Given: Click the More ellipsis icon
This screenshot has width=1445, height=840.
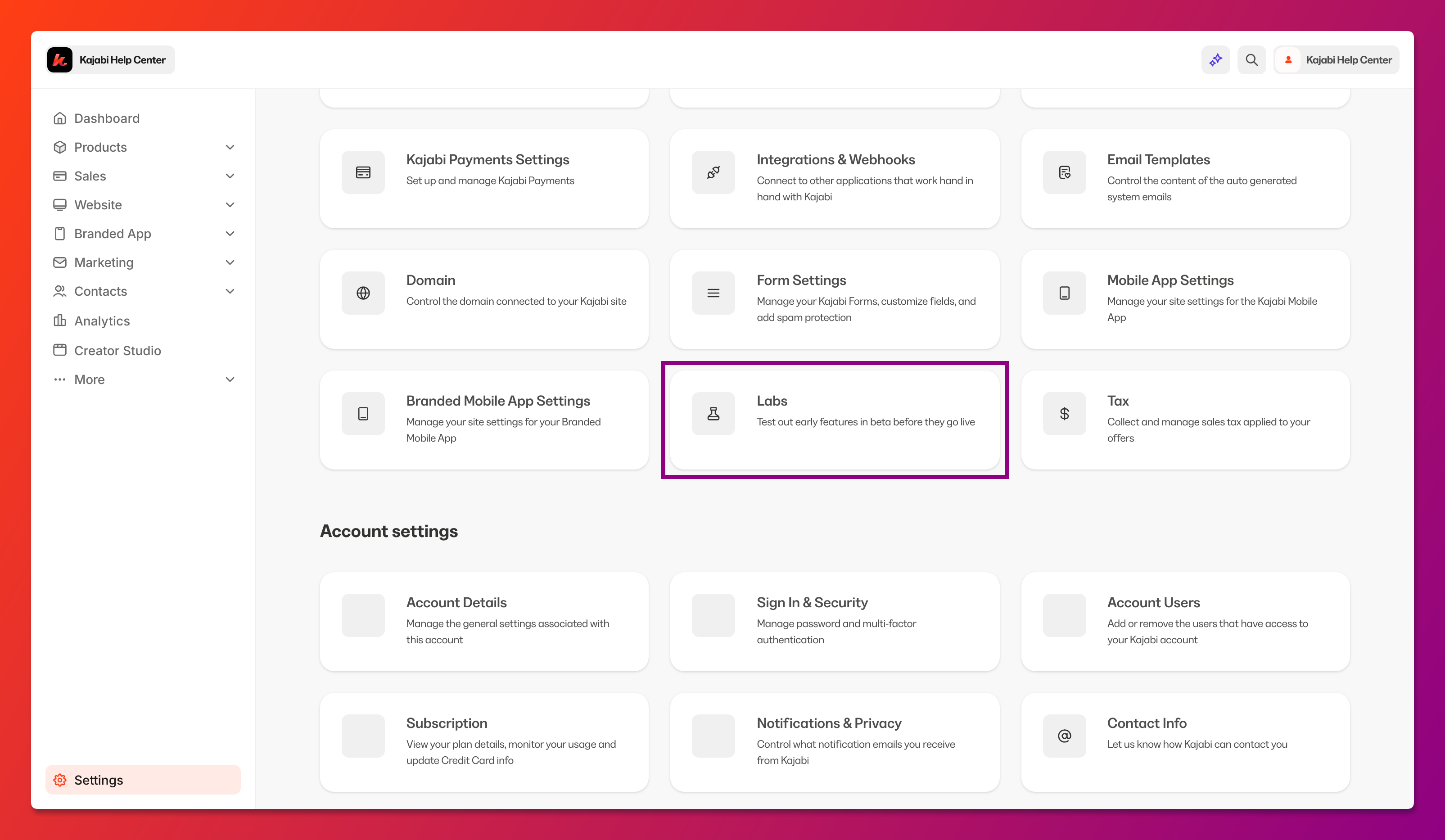Looking at the screenshot, I should tap(59, 379).
